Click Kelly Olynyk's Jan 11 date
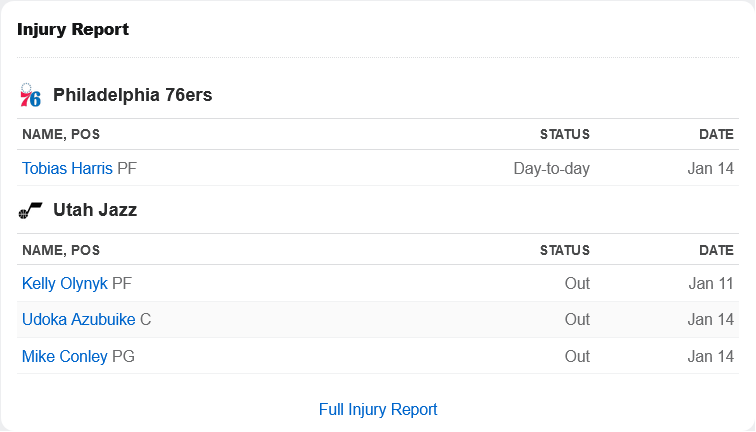 711,284
